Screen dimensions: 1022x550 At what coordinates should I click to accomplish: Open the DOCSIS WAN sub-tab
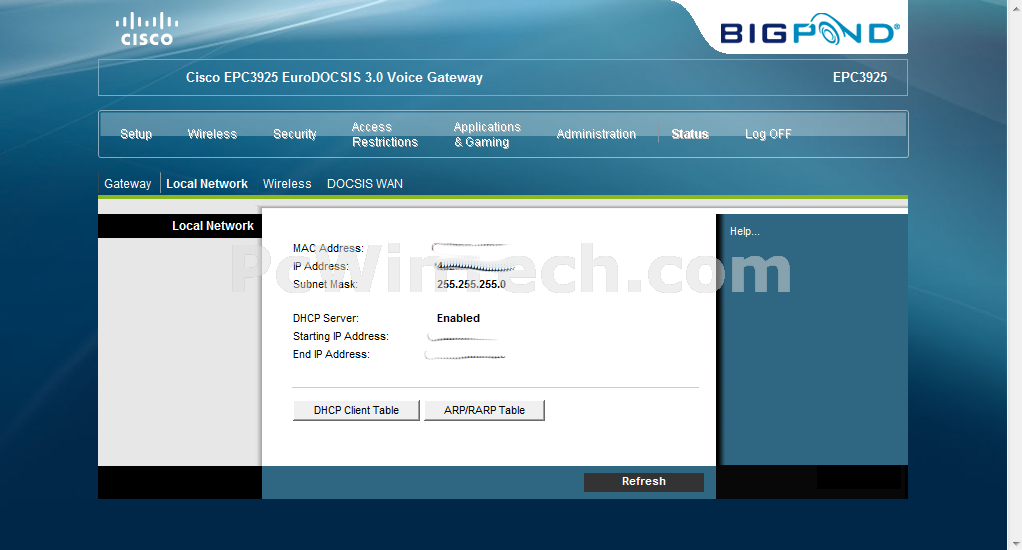point(364,184)
